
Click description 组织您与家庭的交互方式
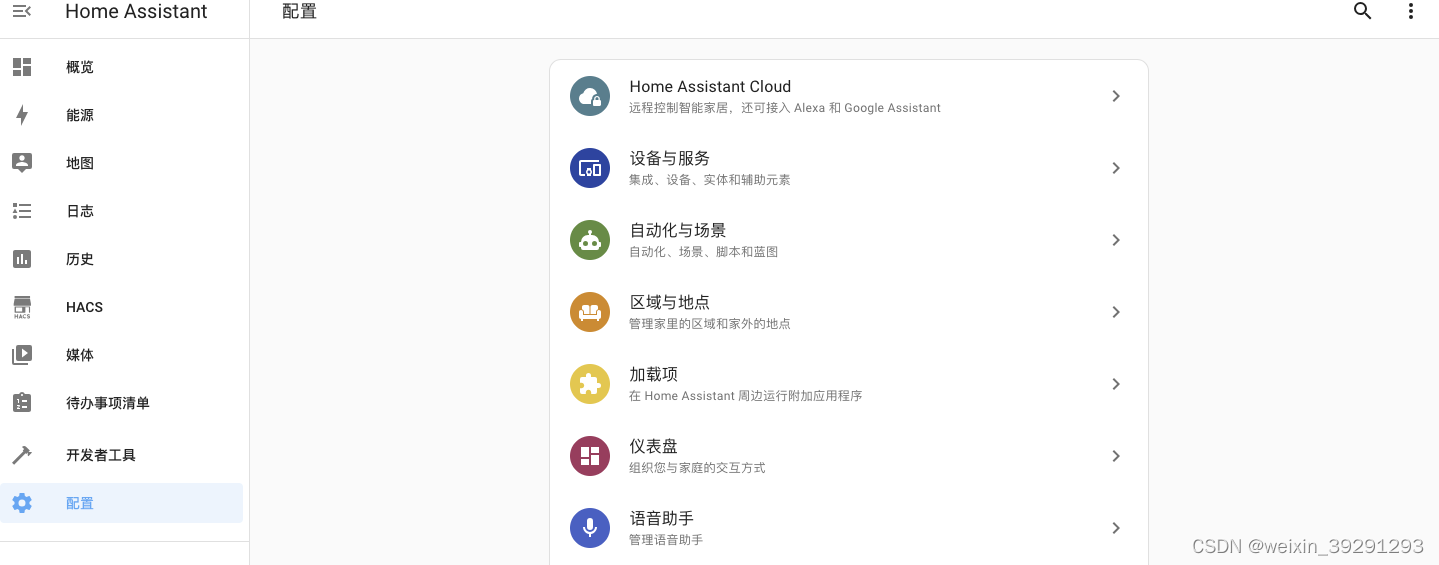click(x=697, y=468)
